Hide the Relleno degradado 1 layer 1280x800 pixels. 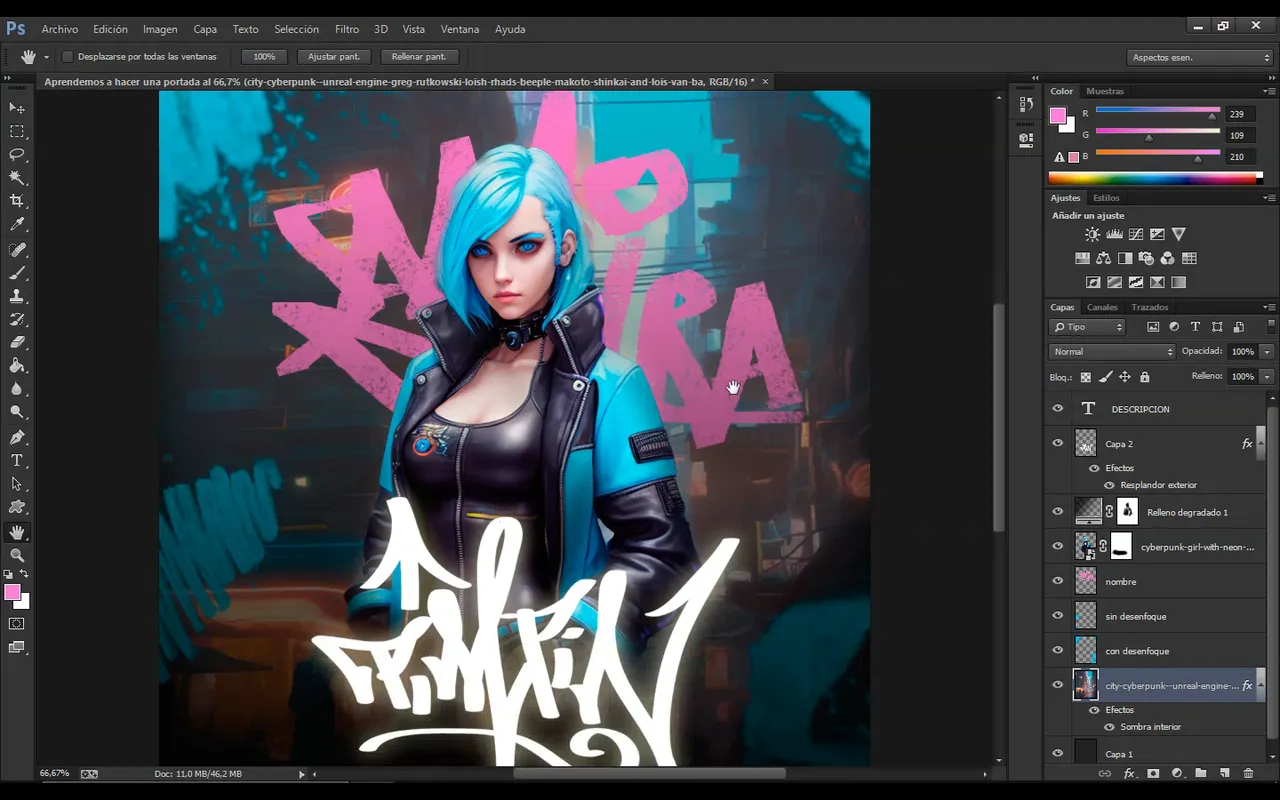click(1058, 511)
